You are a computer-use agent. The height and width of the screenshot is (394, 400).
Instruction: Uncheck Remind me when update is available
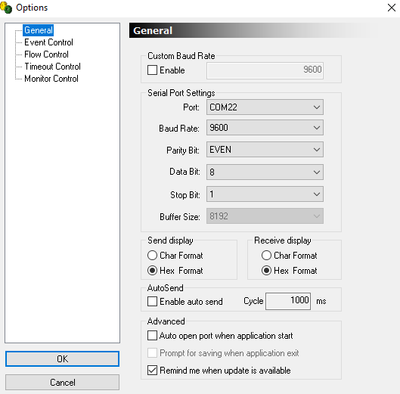tap(152, 370)
